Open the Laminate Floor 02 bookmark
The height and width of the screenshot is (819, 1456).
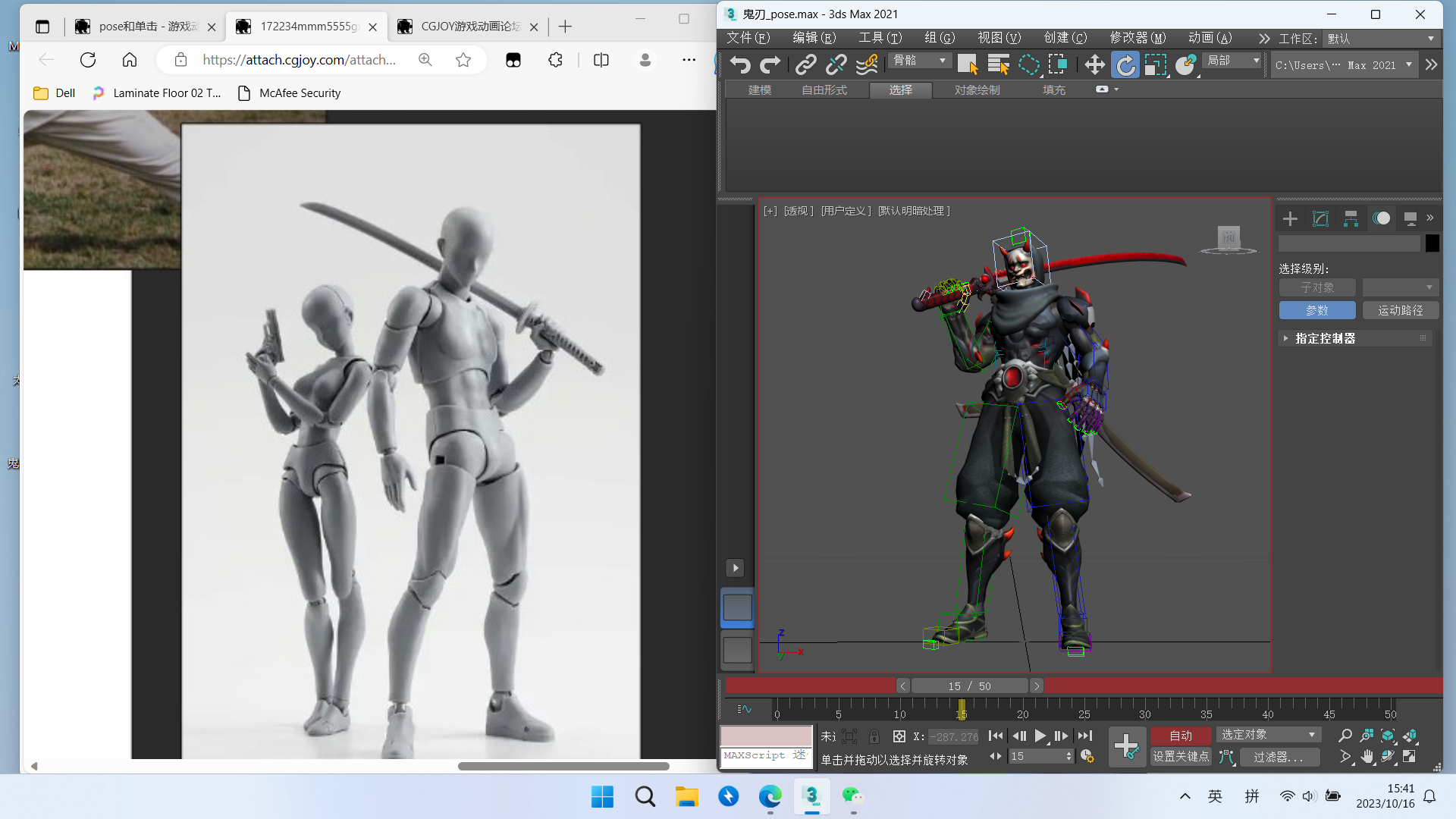point(157,93)
